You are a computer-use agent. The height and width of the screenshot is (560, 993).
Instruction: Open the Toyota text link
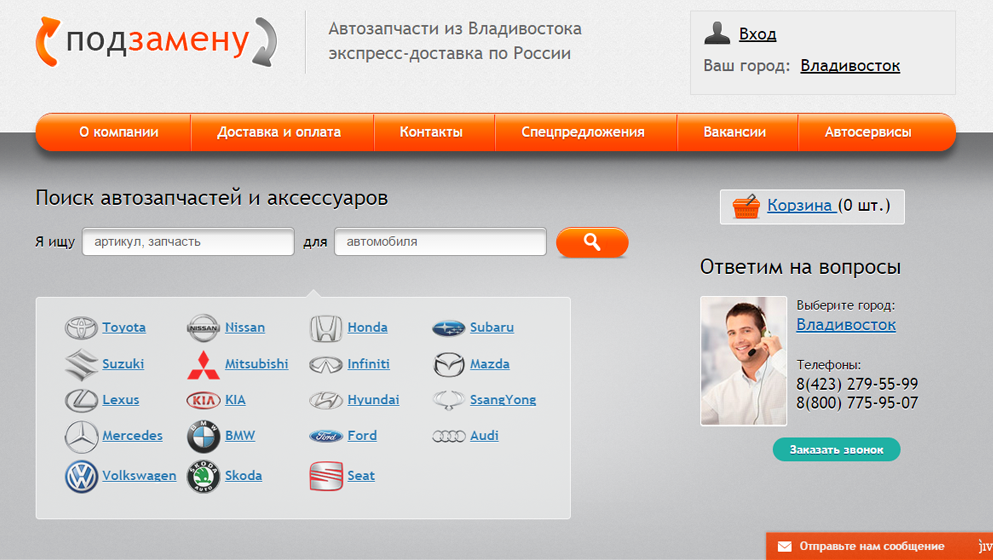point(124,328)
